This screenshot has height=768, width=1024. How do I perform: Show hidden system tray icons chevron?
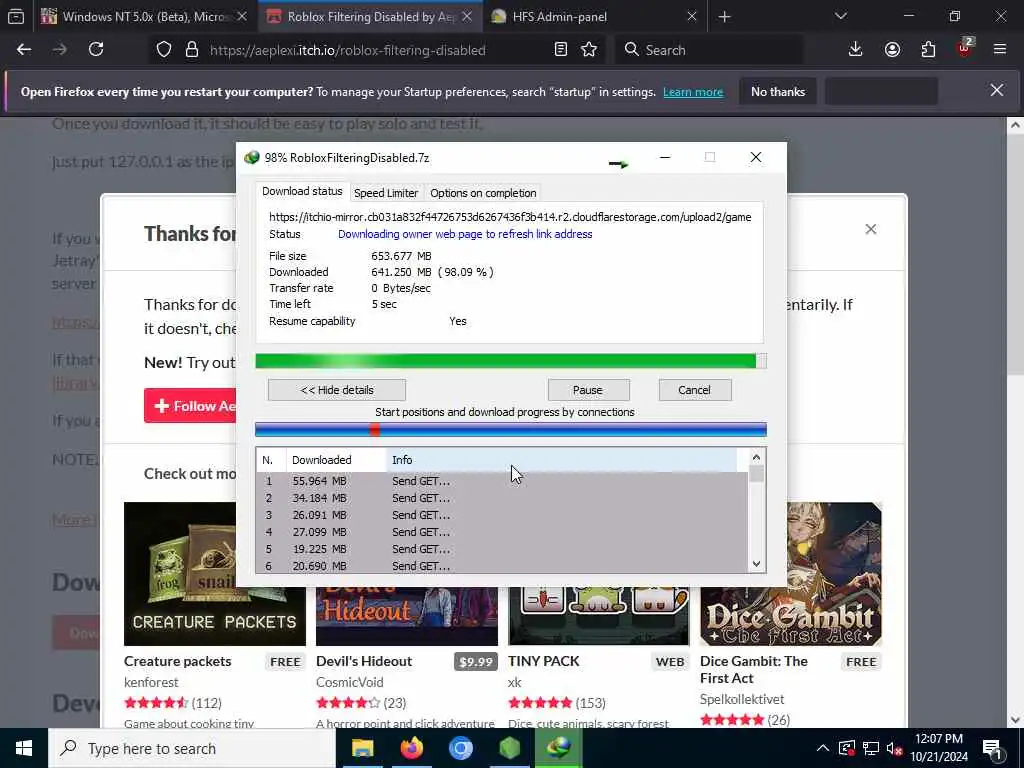pyautogui.click(x=823, y=748)
